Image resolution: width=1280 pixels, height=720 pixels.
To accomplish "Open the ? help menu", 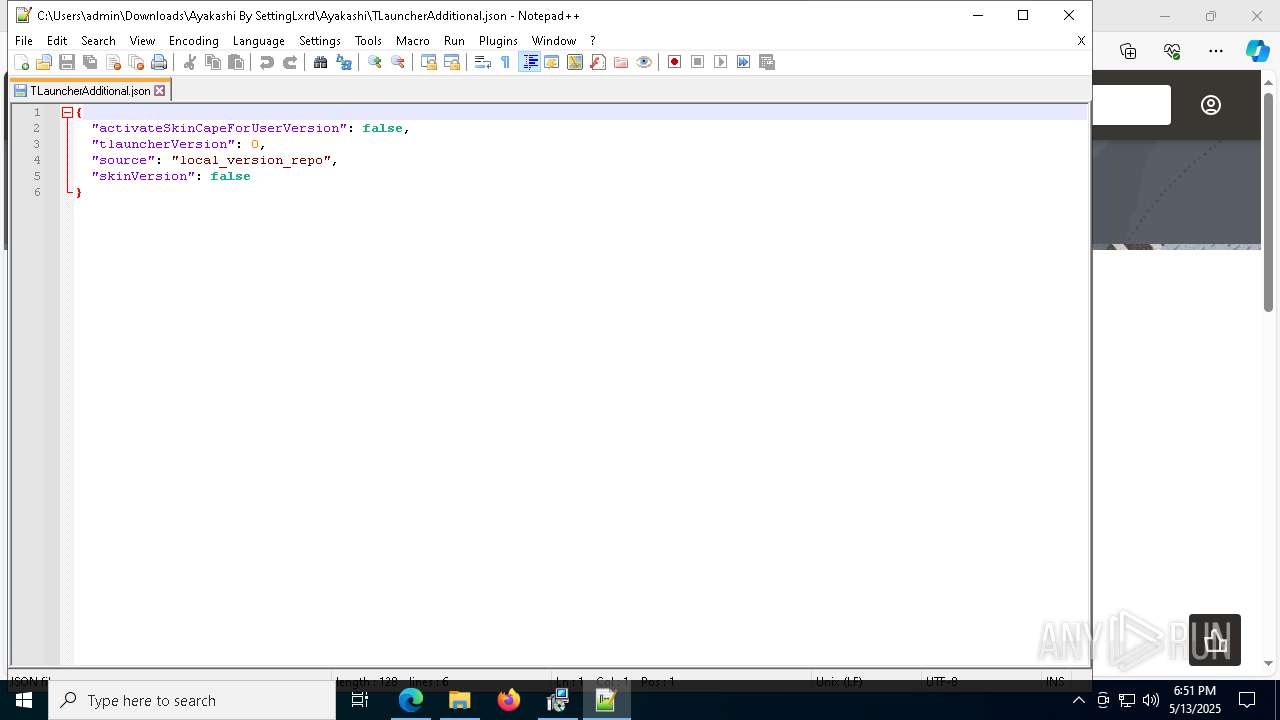I will click(x=592, y=41).
